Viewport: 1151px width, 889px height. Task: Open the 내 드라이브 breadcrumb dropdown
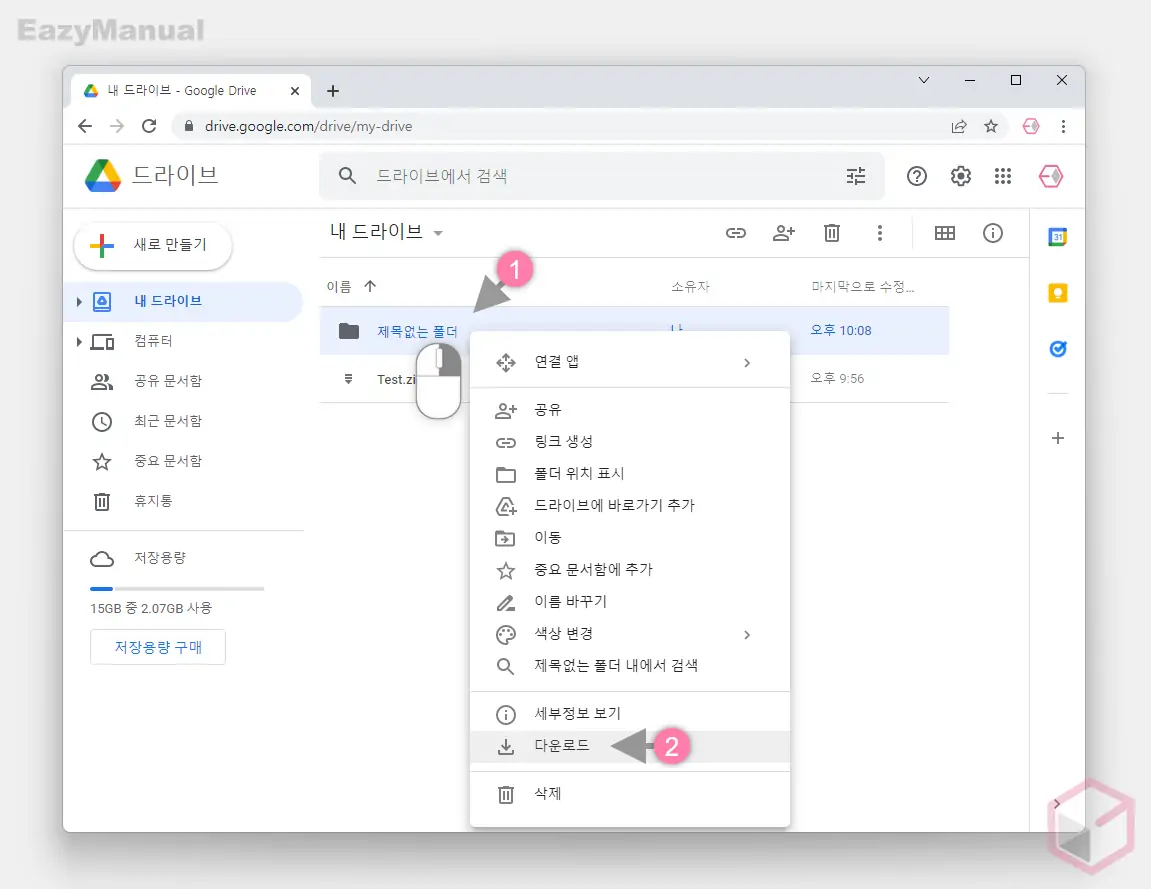click(437, 231)
